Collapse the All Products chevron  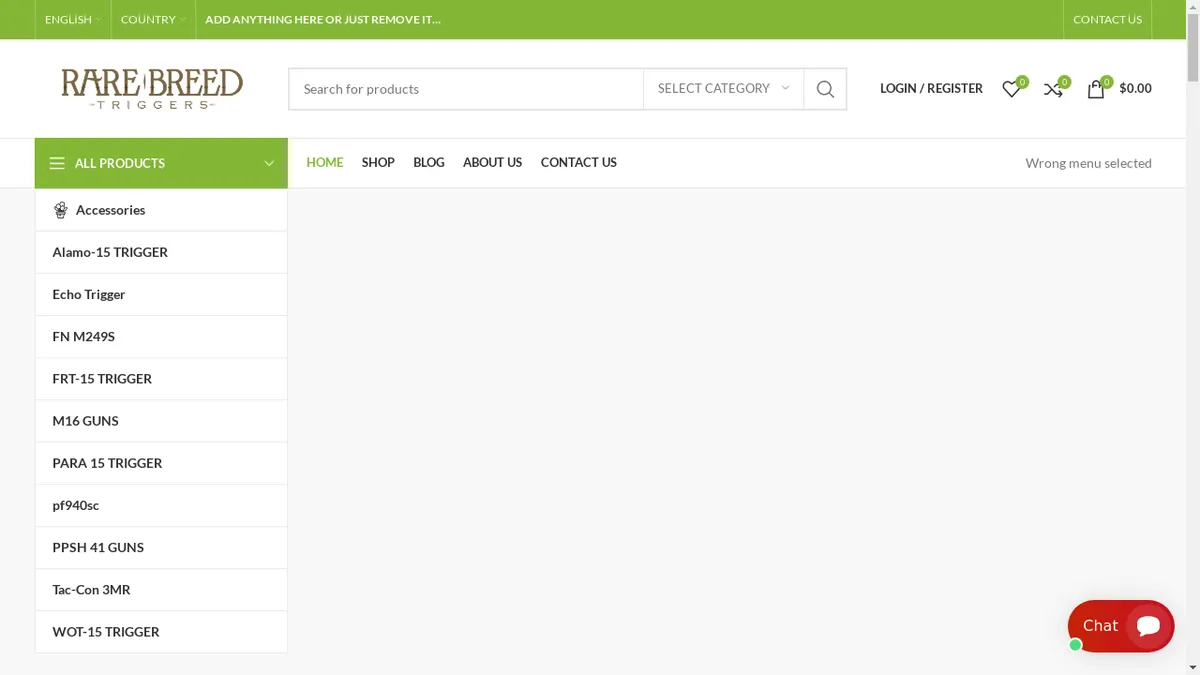(269, 163)
